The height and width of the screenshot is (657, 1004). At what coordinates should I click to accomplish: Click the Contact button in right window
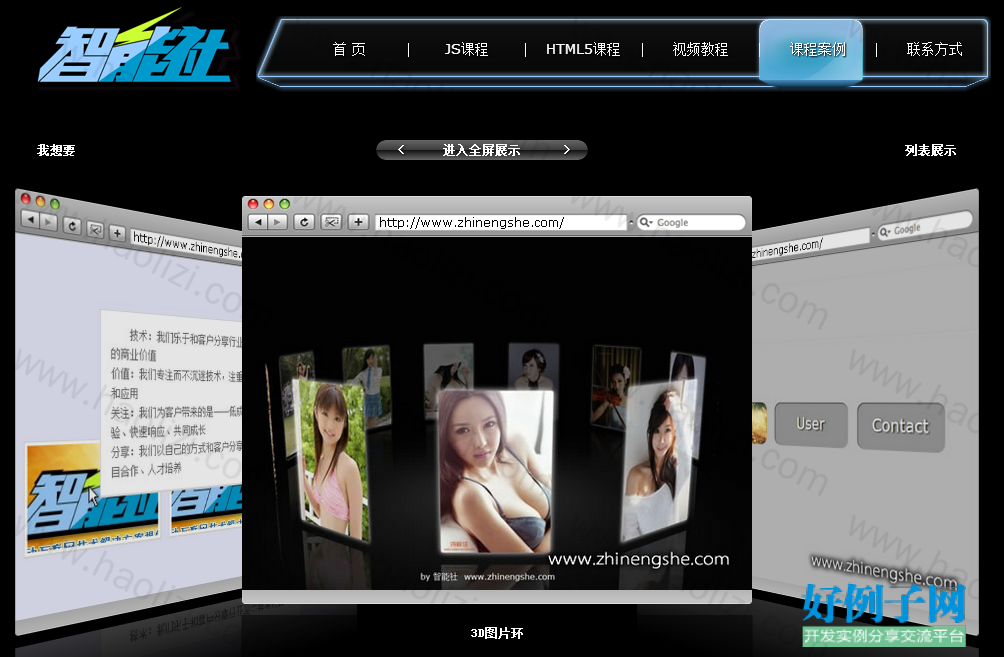tap(900, 426)
